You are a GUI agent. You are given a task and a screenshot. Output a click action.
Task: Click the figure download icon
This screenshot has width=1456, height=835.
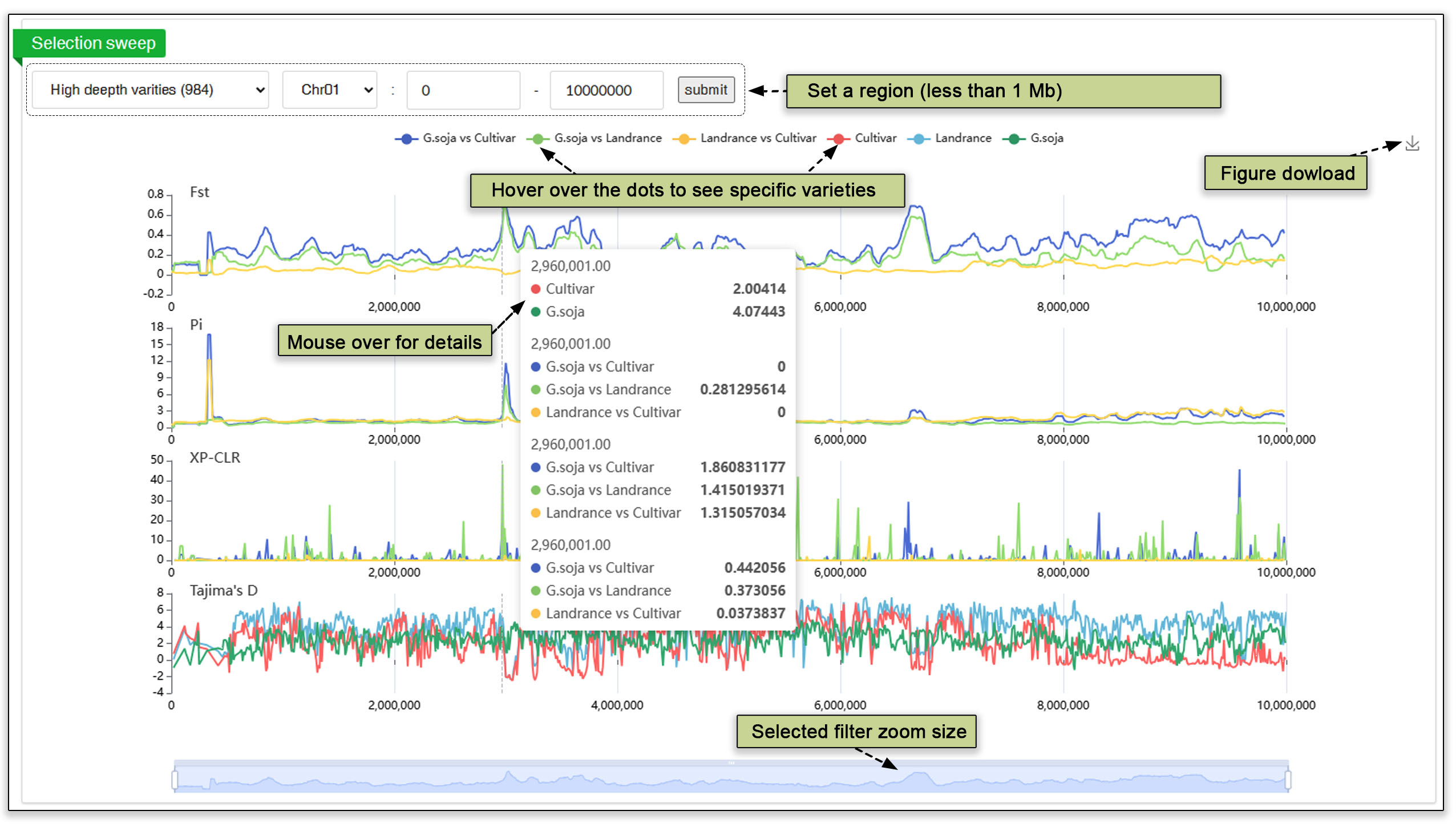[1413, 144]
